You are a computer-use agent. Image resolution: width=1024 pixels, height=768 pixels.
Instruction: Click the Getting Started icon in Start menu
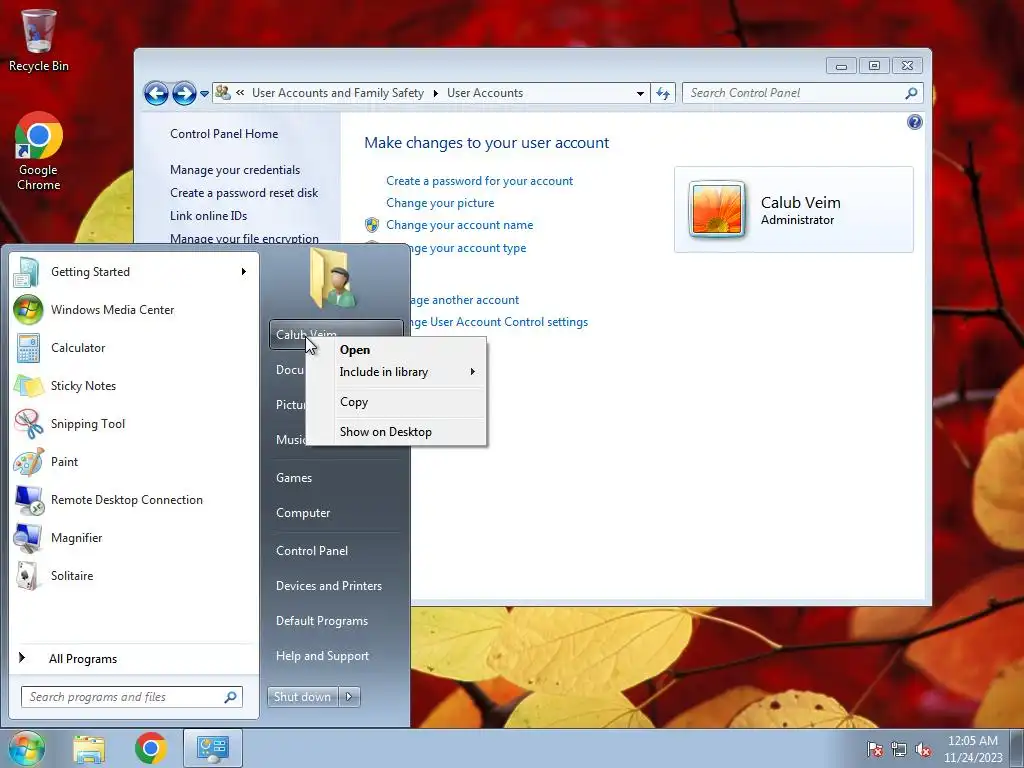coord(27,272)
